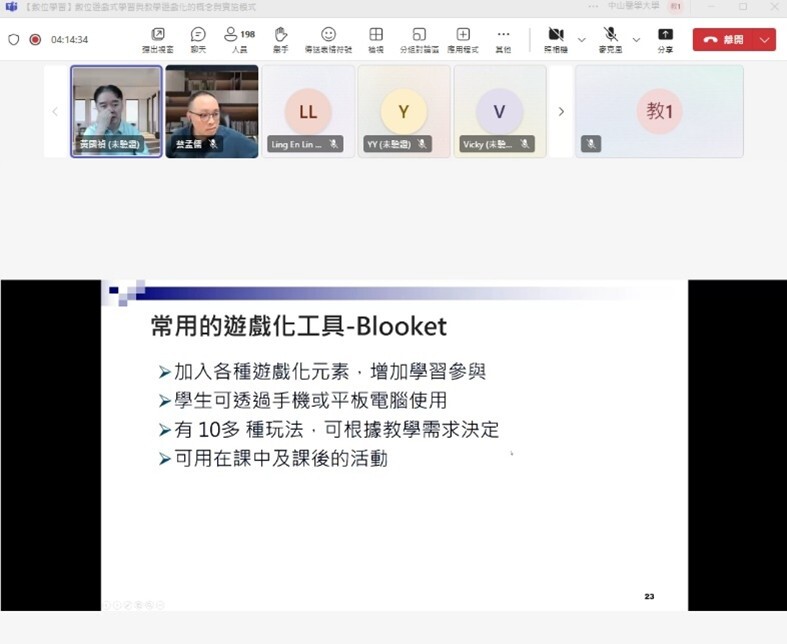Open the More options ellipsis menu

pyautogui.click(x=503, y=39)
